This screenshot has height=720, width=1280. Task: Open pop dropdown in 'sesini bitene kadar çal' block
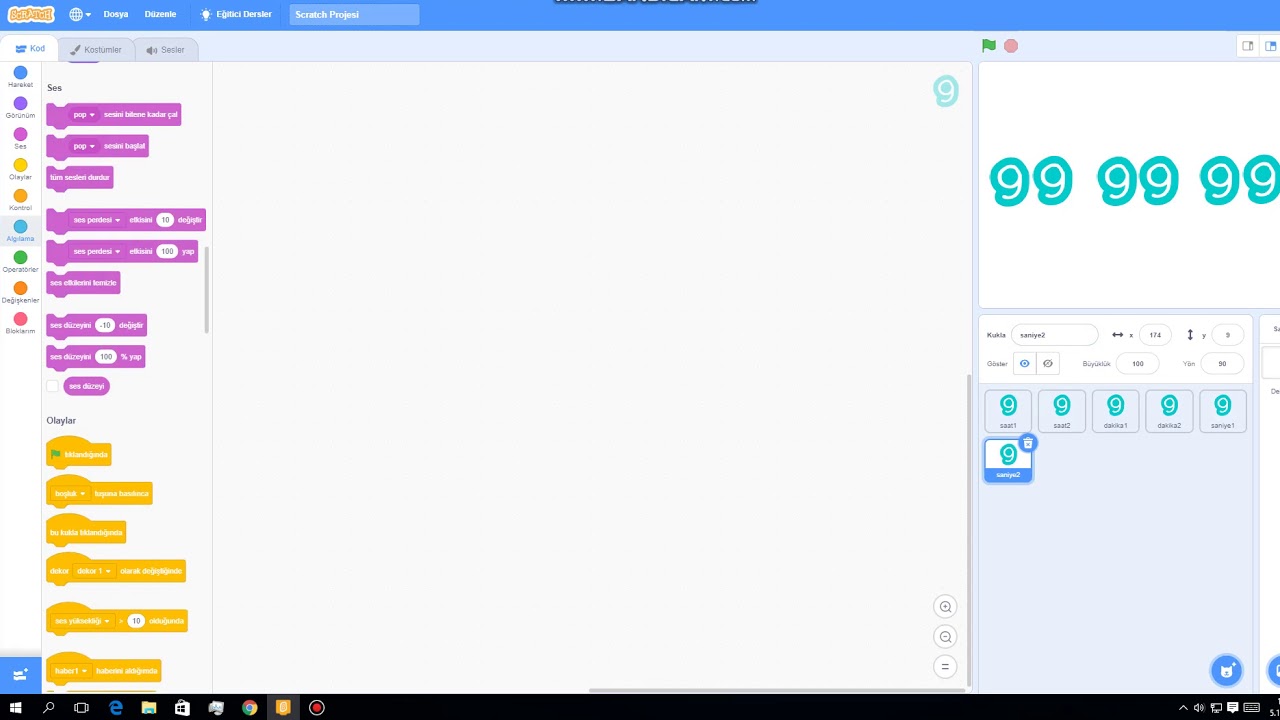(84, 115)
